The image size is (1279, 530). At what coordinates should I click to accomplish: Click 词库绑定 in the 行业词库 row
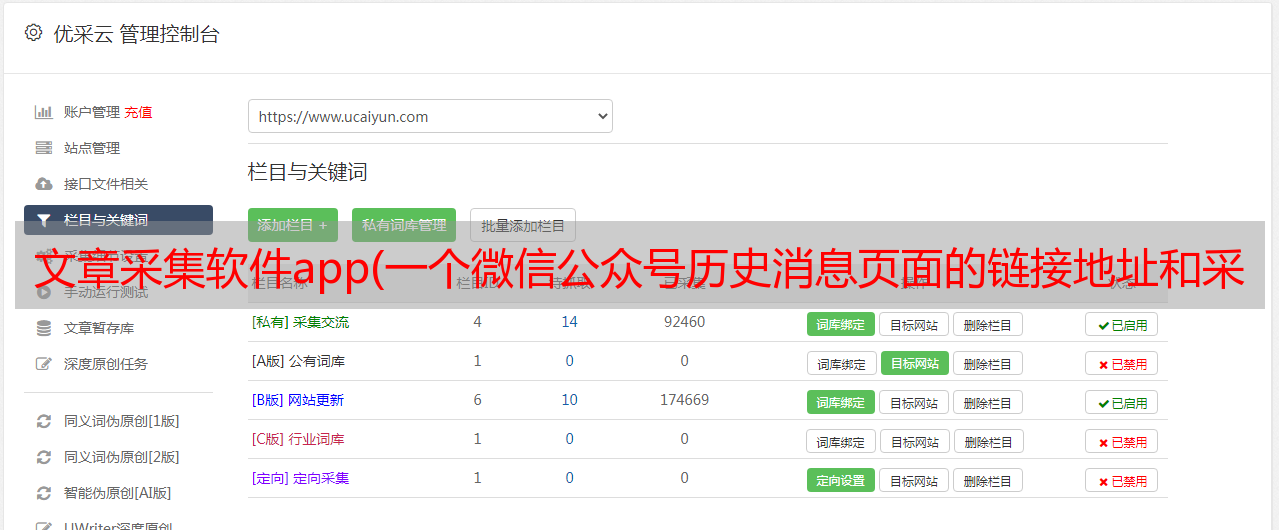coord(841,441)
